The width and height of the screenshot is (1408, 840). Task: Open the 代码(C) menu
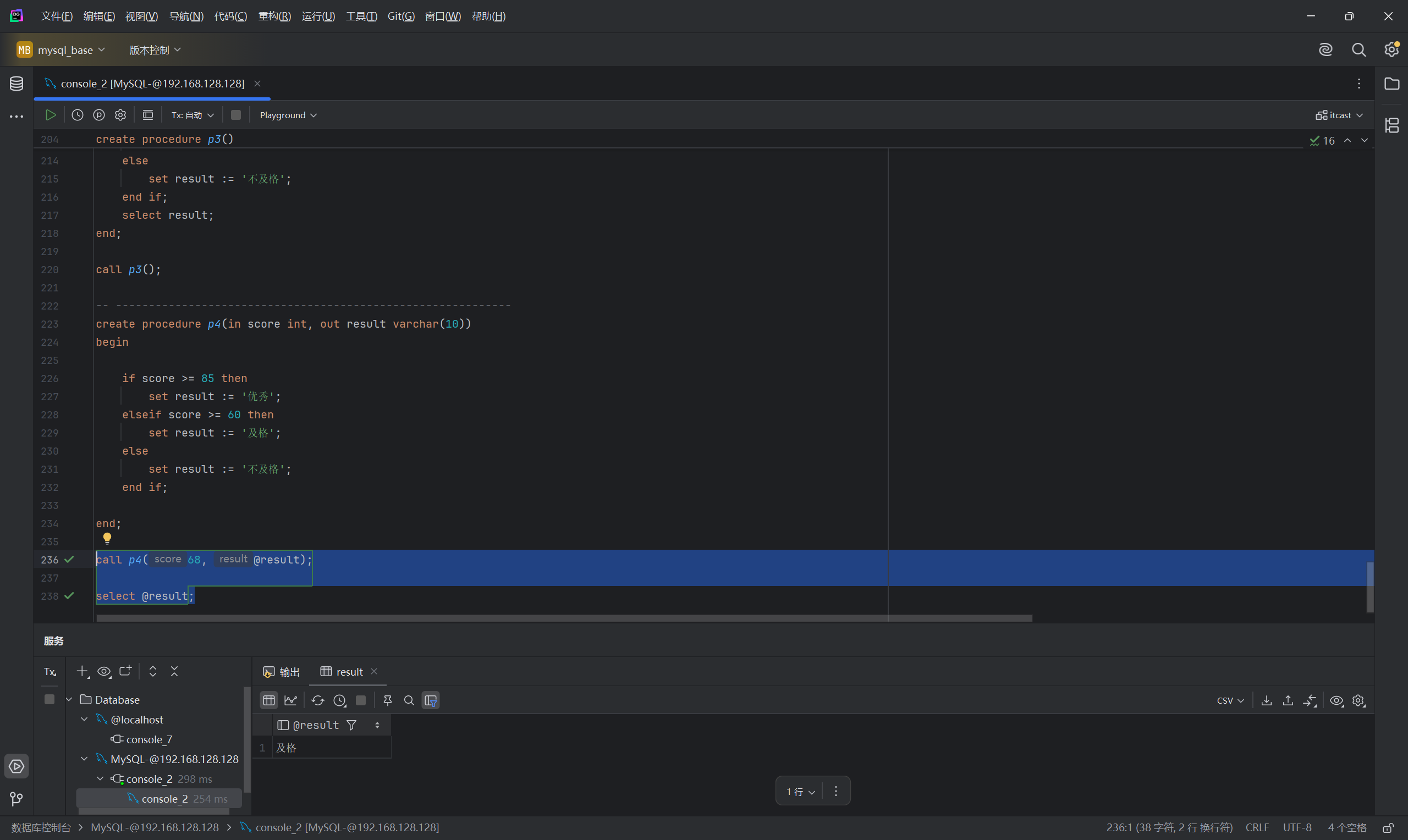(x=230, y=16)
